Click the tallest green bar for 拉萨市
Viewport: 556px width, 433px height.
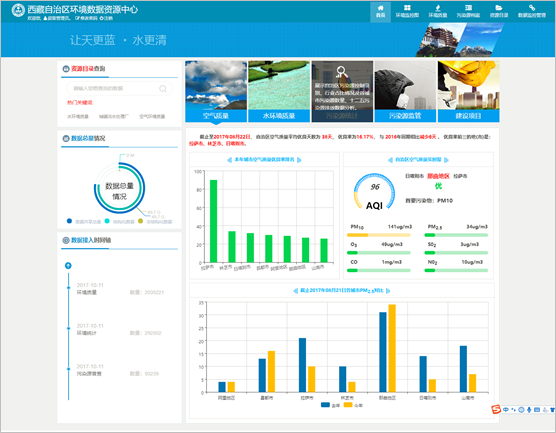click(213, 221)
